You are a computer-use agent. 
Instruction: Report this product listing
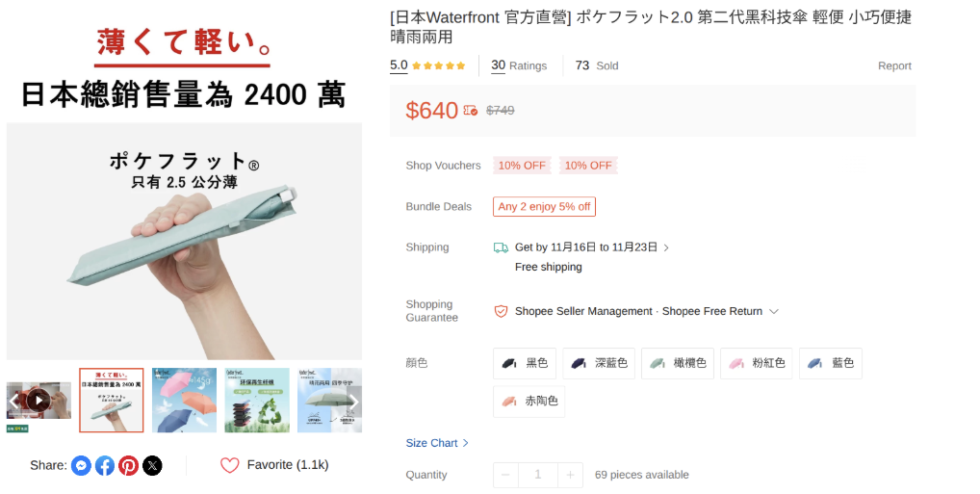pyautogui.click(x=894, y=66)
